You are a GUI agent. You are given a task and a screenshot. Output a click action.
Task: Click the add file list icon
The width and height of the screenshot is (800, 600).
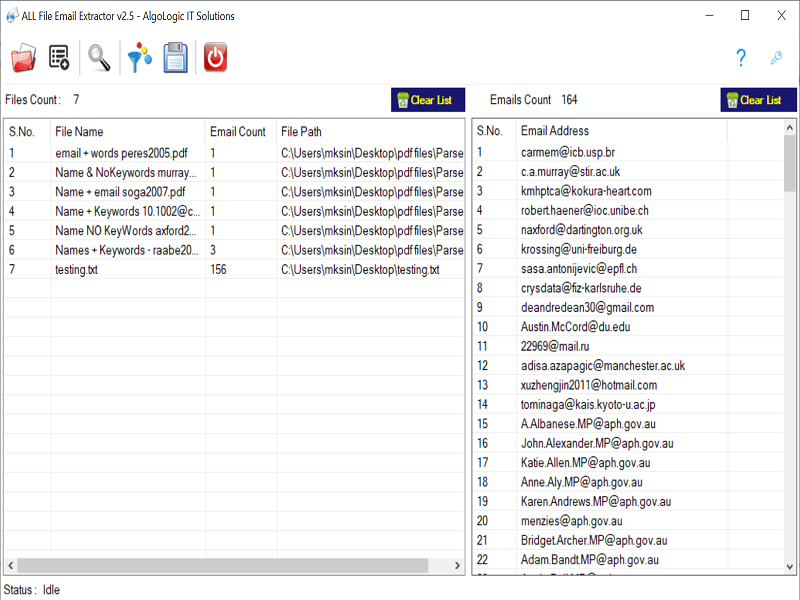coord(60,59)
